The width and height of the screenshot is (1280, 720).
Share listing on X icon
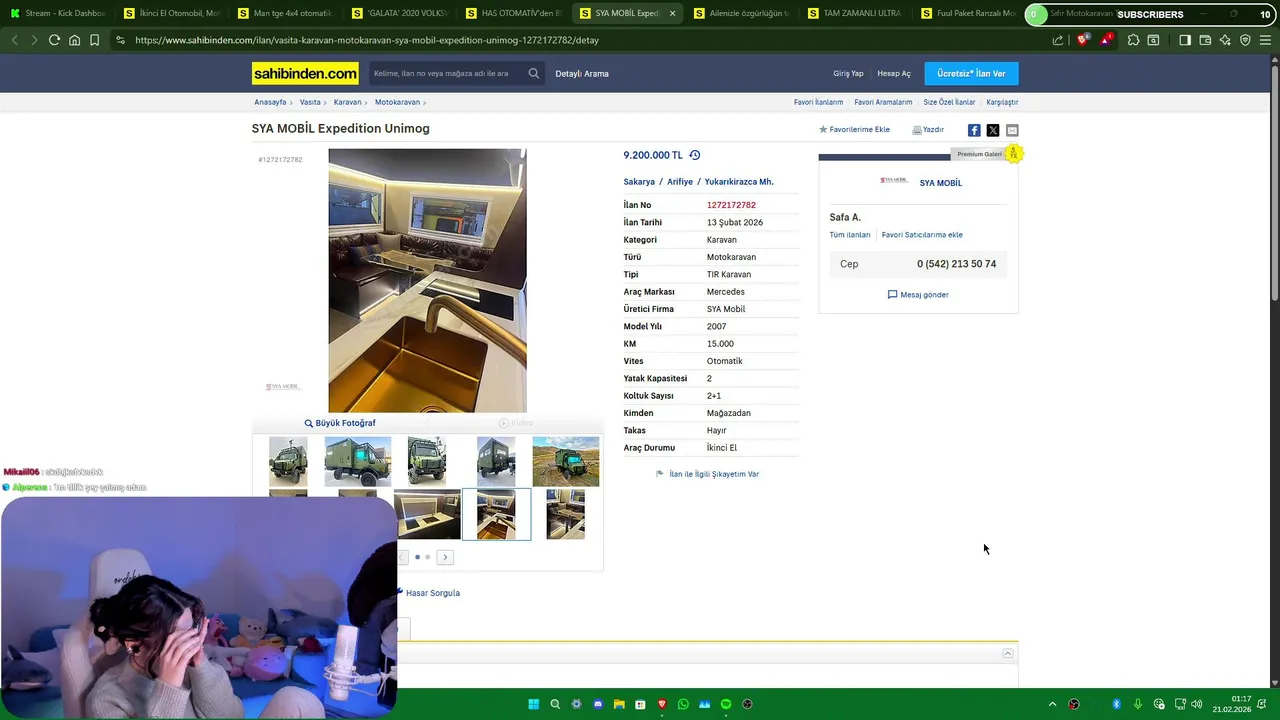click(993, 130)
